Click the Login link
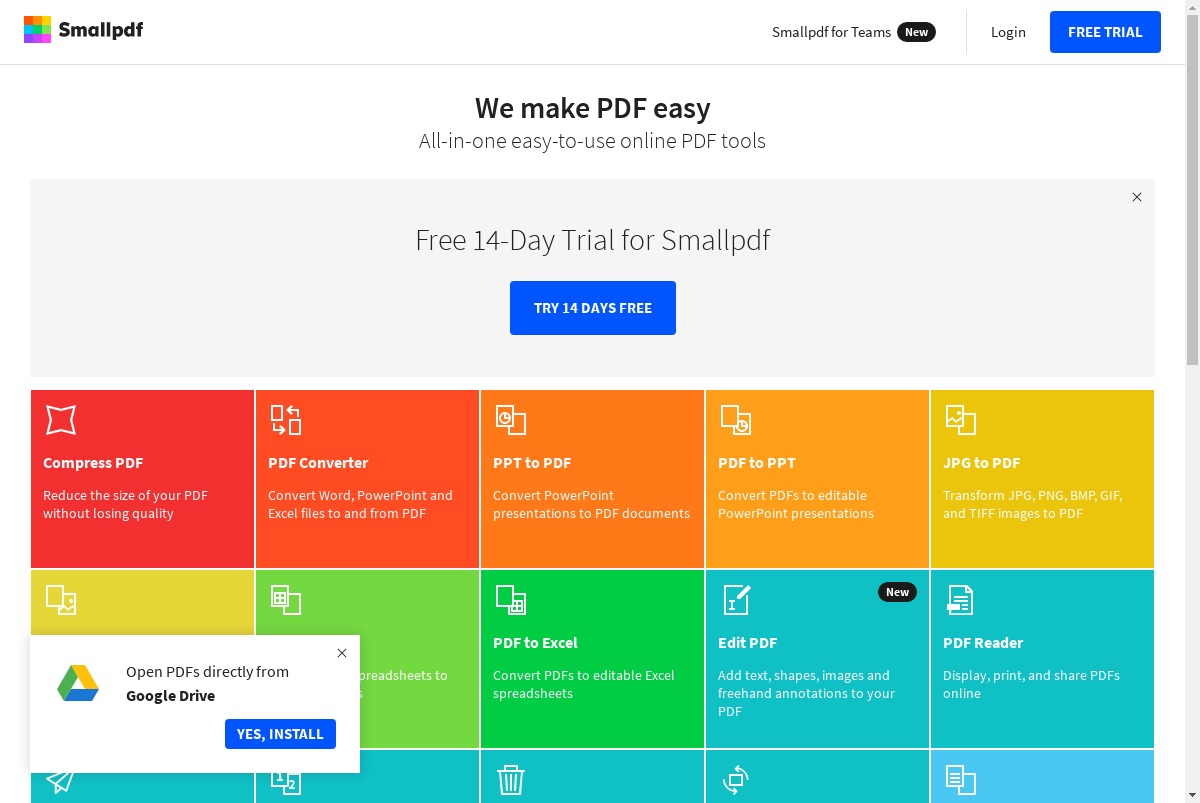Image resolution: width=1200 pixels, height=803 pixels. (1008, 32)
